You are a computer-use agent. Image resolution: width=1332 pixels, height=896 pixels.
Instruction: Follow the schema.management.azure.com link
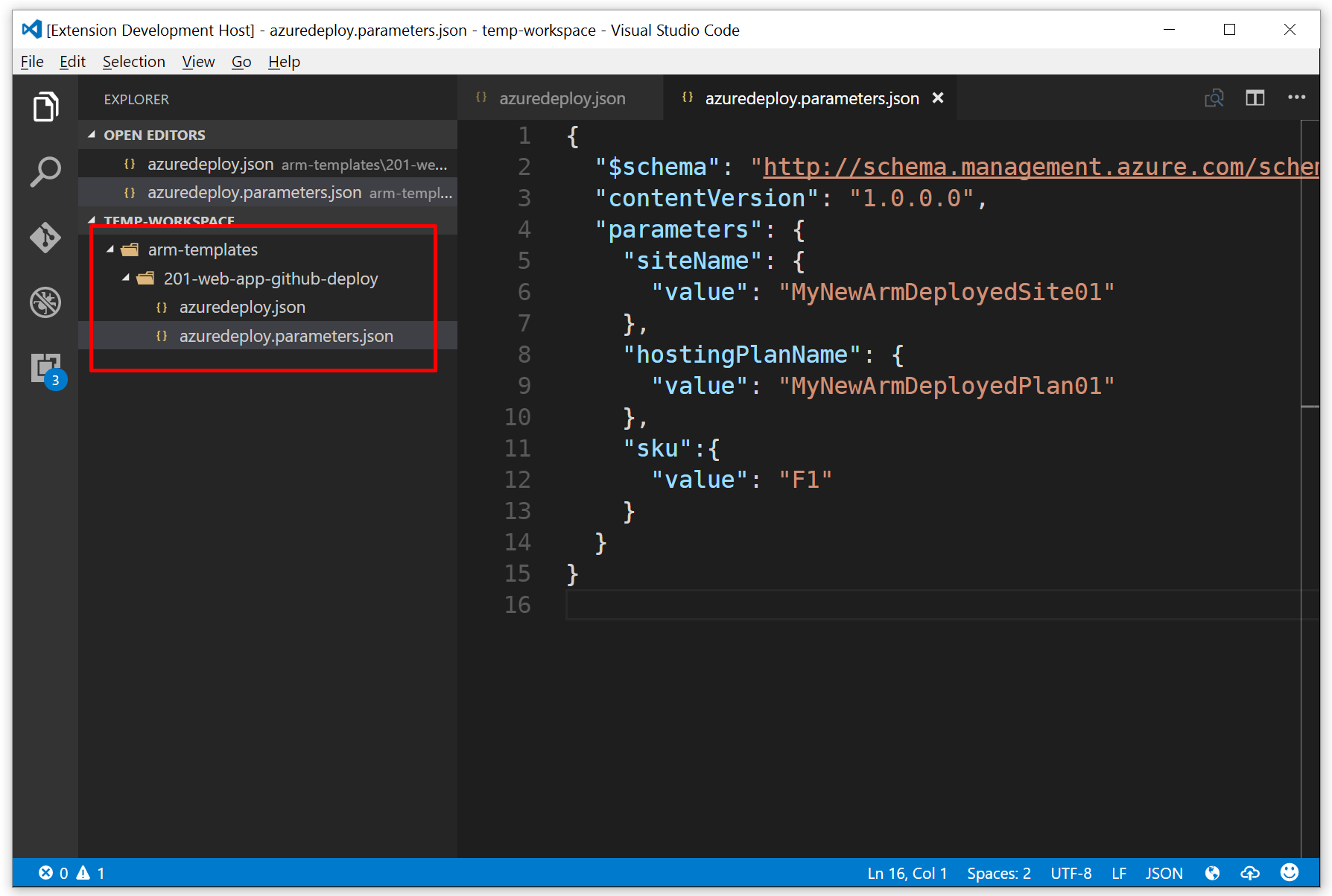pyautogui.click(x=1041, y=167)
